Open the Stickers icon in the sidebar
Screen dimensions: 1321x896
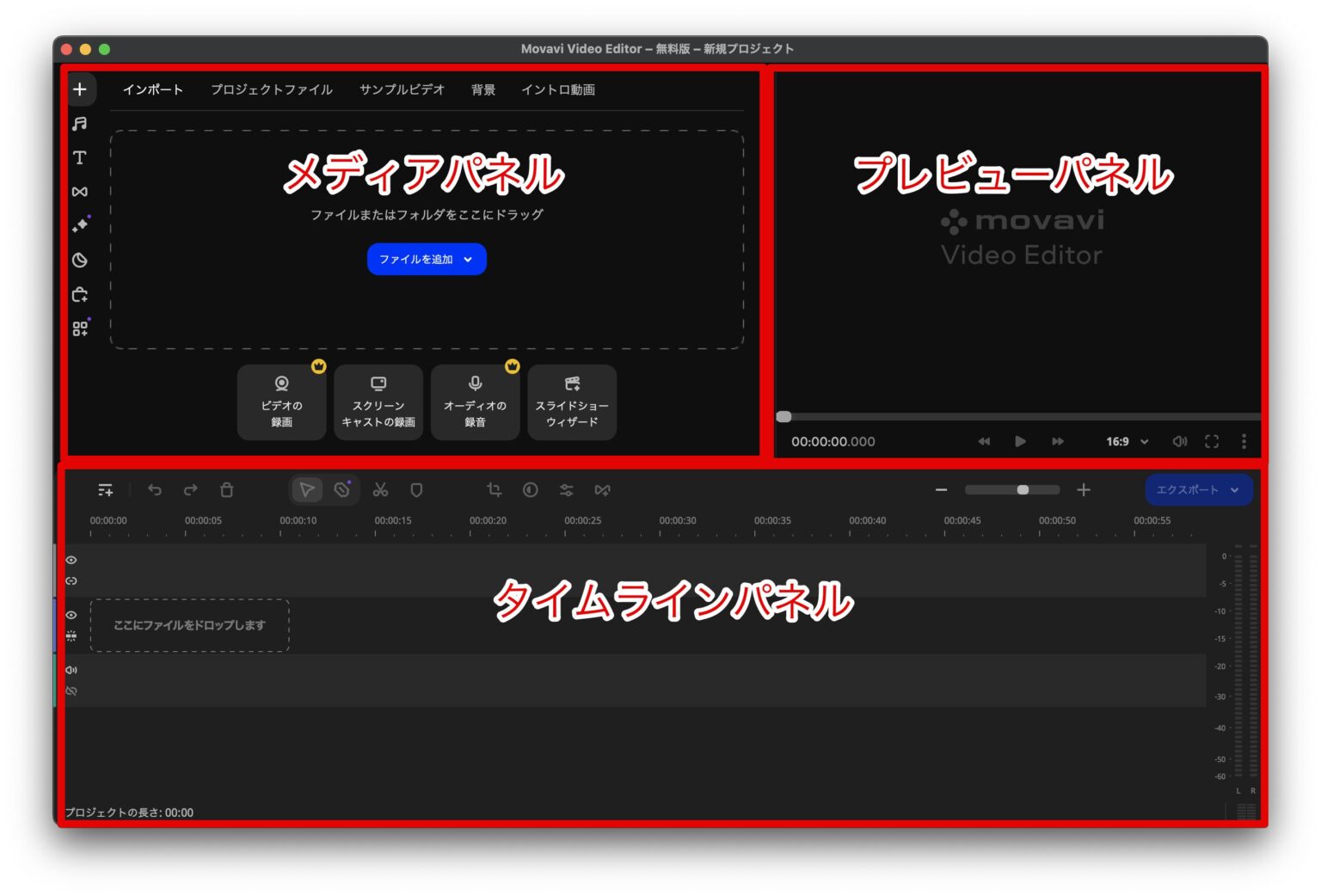pyautogui.click(x=80, y=295)
